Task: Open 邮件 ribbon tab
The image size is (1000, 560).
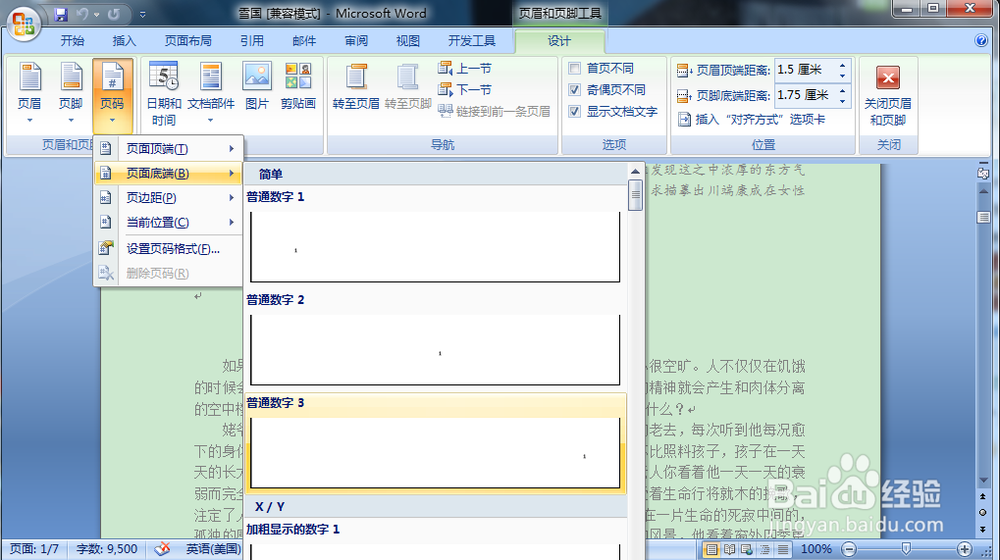Action: click(x=304, y=41)
